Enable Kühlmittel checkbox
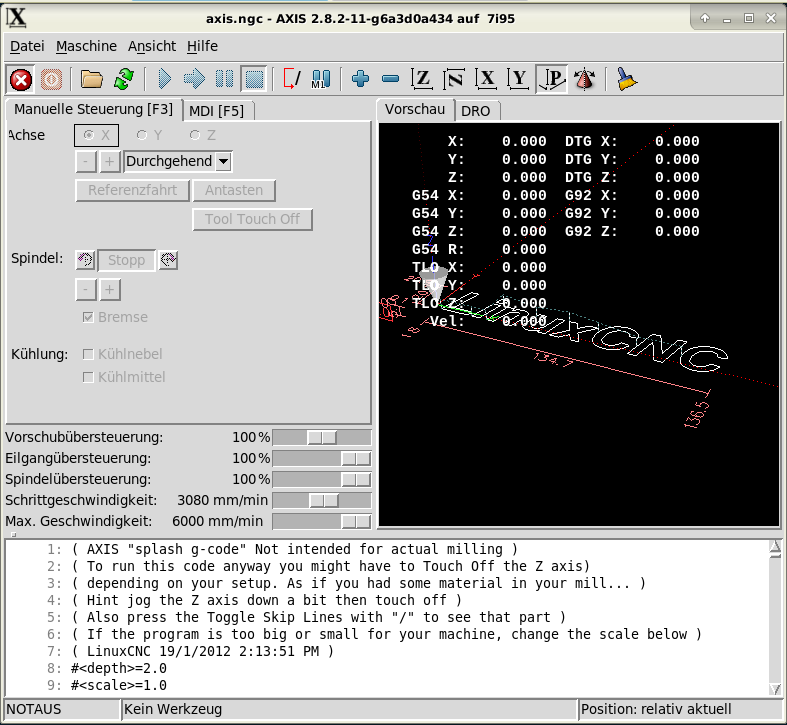 pos(123,377)
